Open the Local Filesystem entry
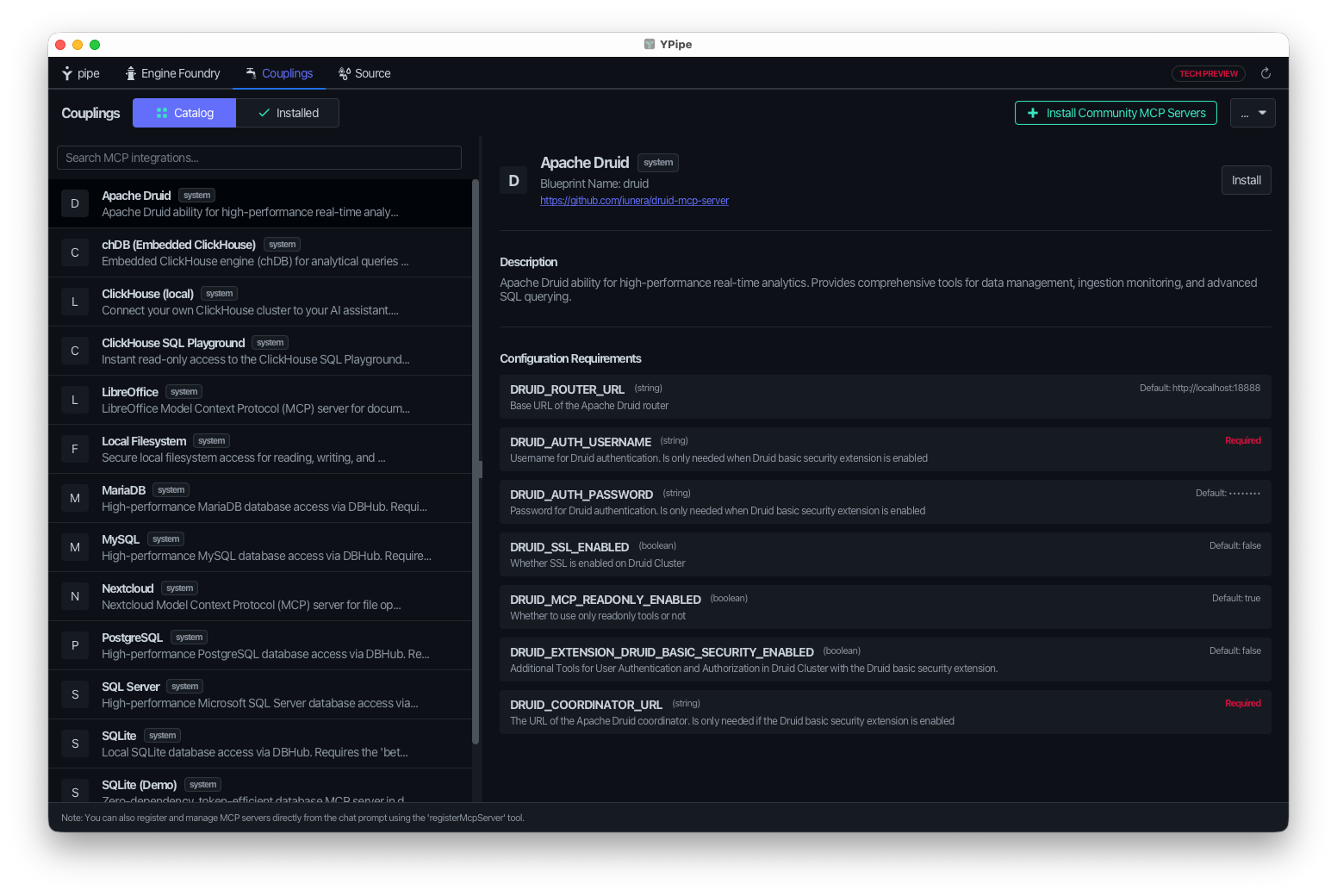1337x896 pixels. click(260, 449)
